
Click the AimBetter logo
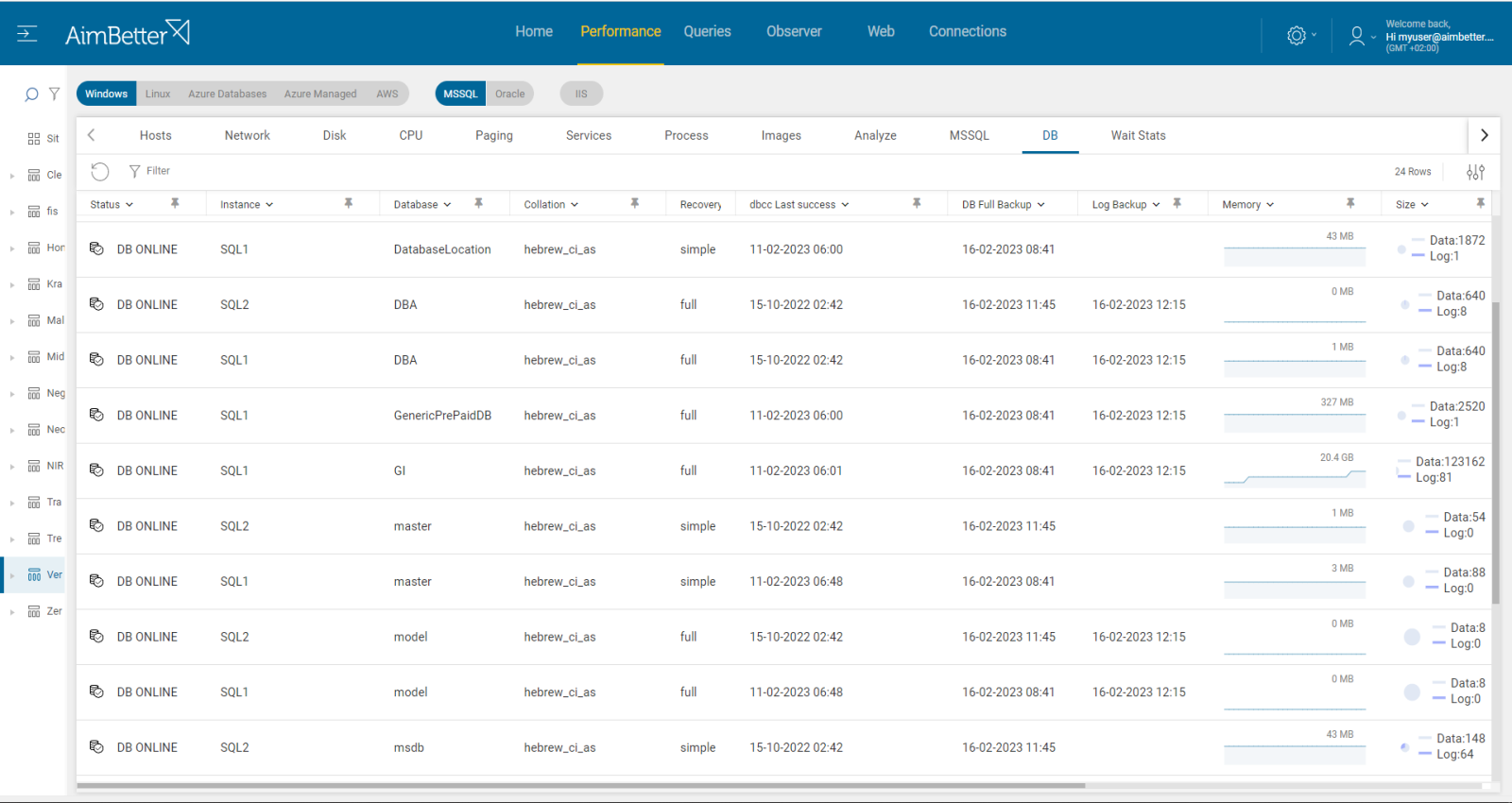click(x=127, y=34)
